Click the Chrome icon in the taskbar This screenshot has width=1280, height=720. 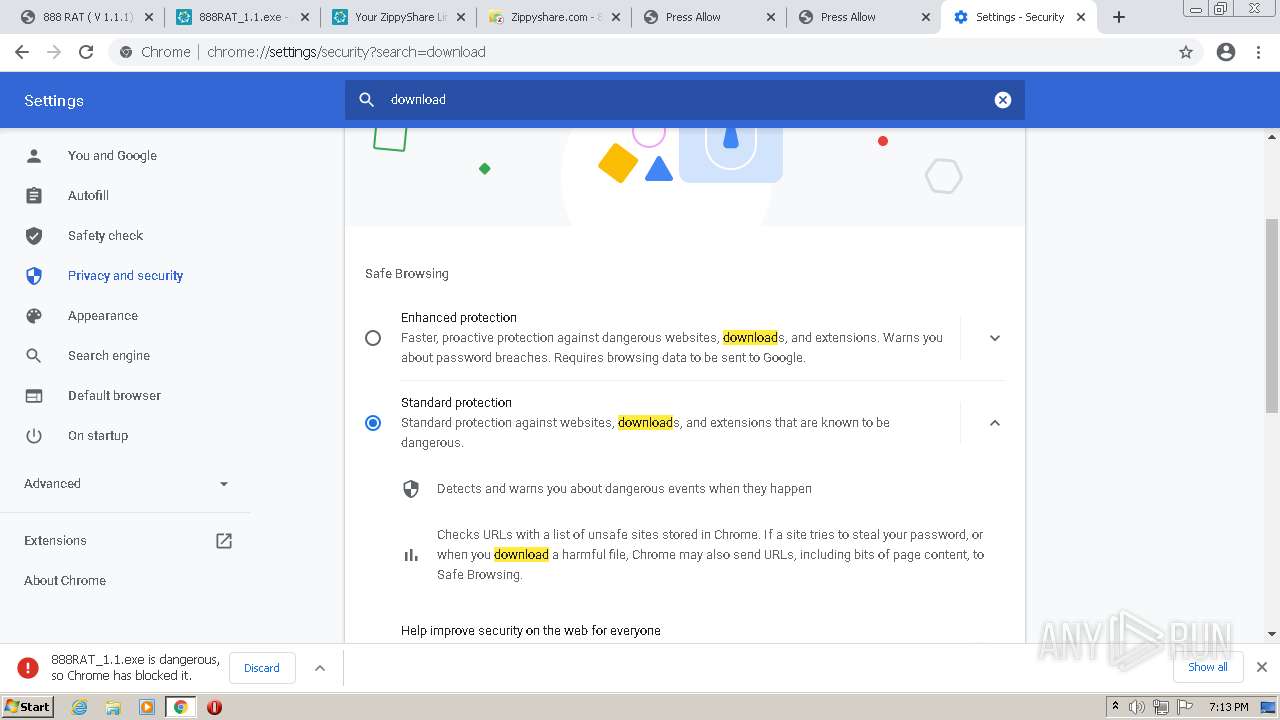[180, 707]
